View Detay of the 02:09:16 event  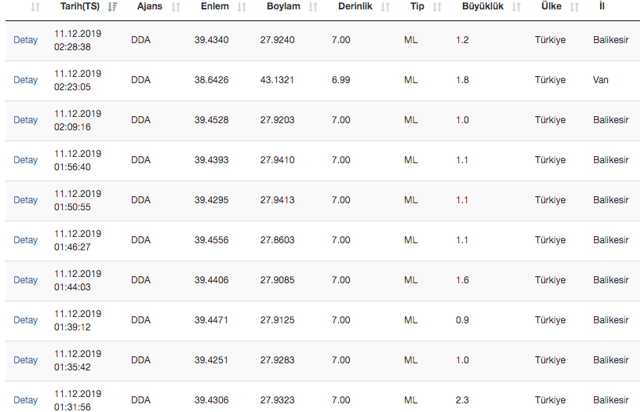tap(25, 120)
